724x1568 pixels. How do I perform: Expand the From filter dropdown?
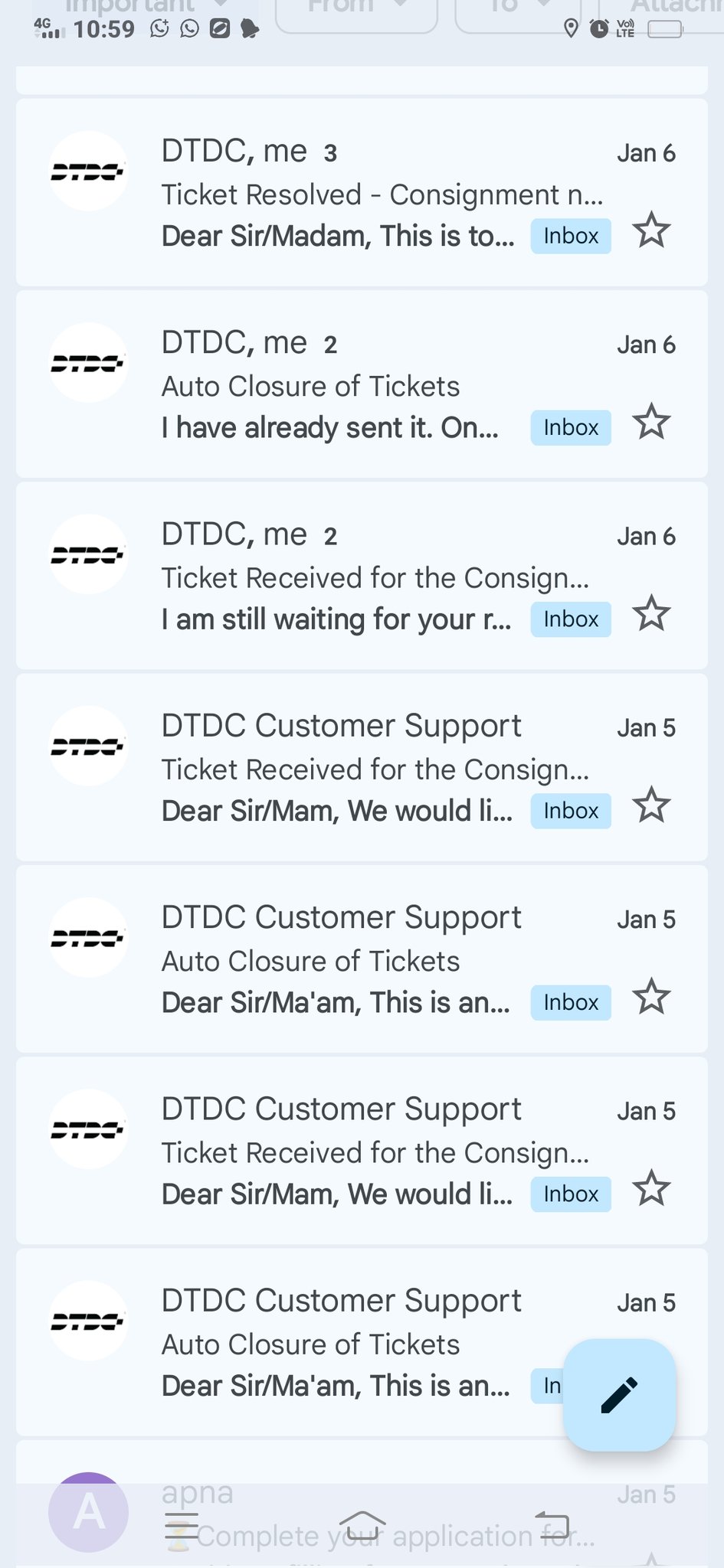coord(355,9)
